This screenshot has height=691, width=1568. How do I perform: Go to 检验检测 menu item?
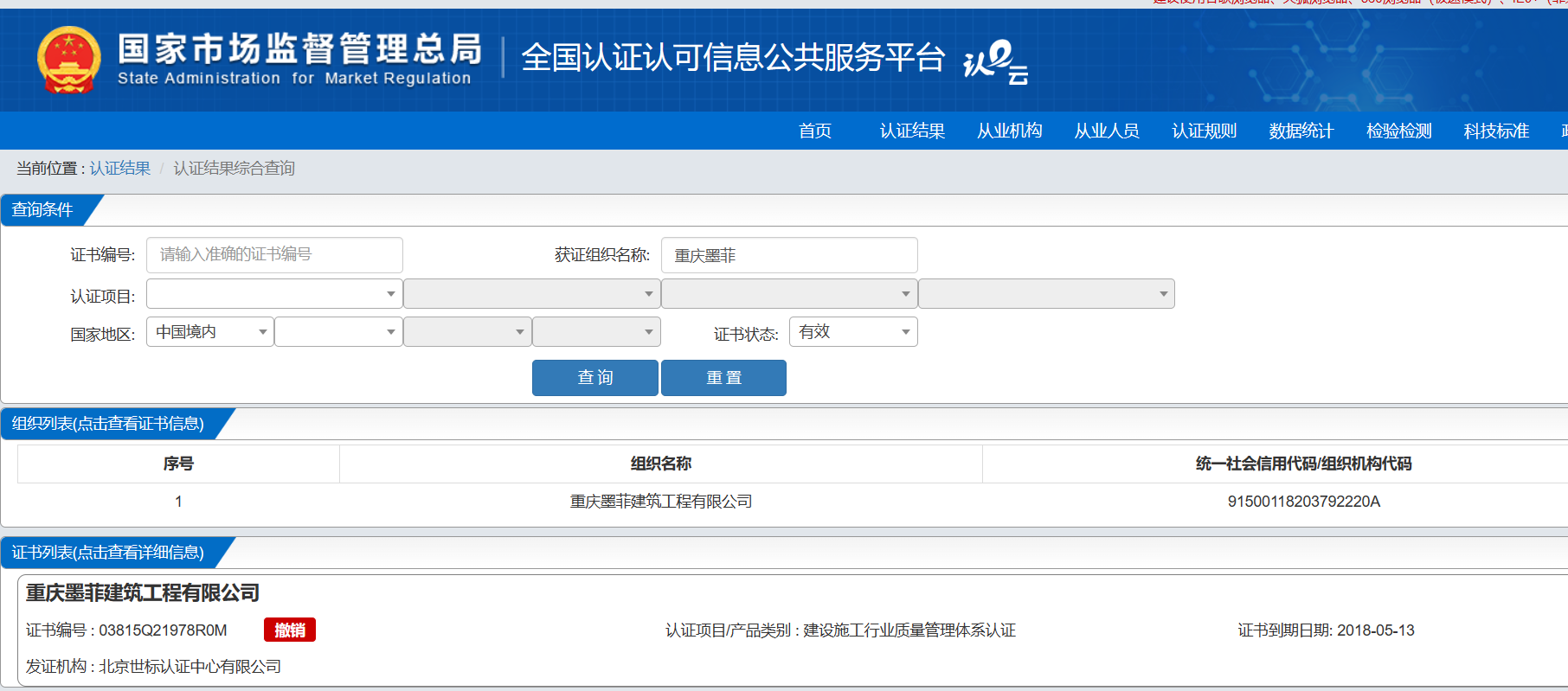[x=1399, y=131]
